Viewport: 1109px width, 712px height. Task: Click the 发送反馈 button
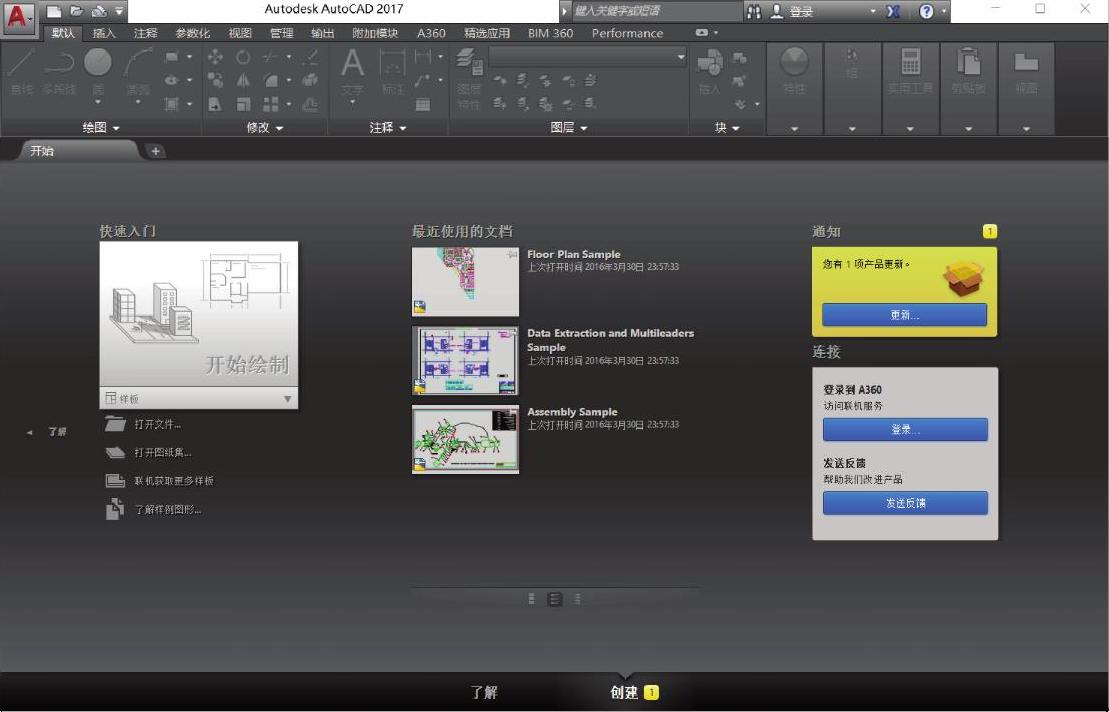905,503
